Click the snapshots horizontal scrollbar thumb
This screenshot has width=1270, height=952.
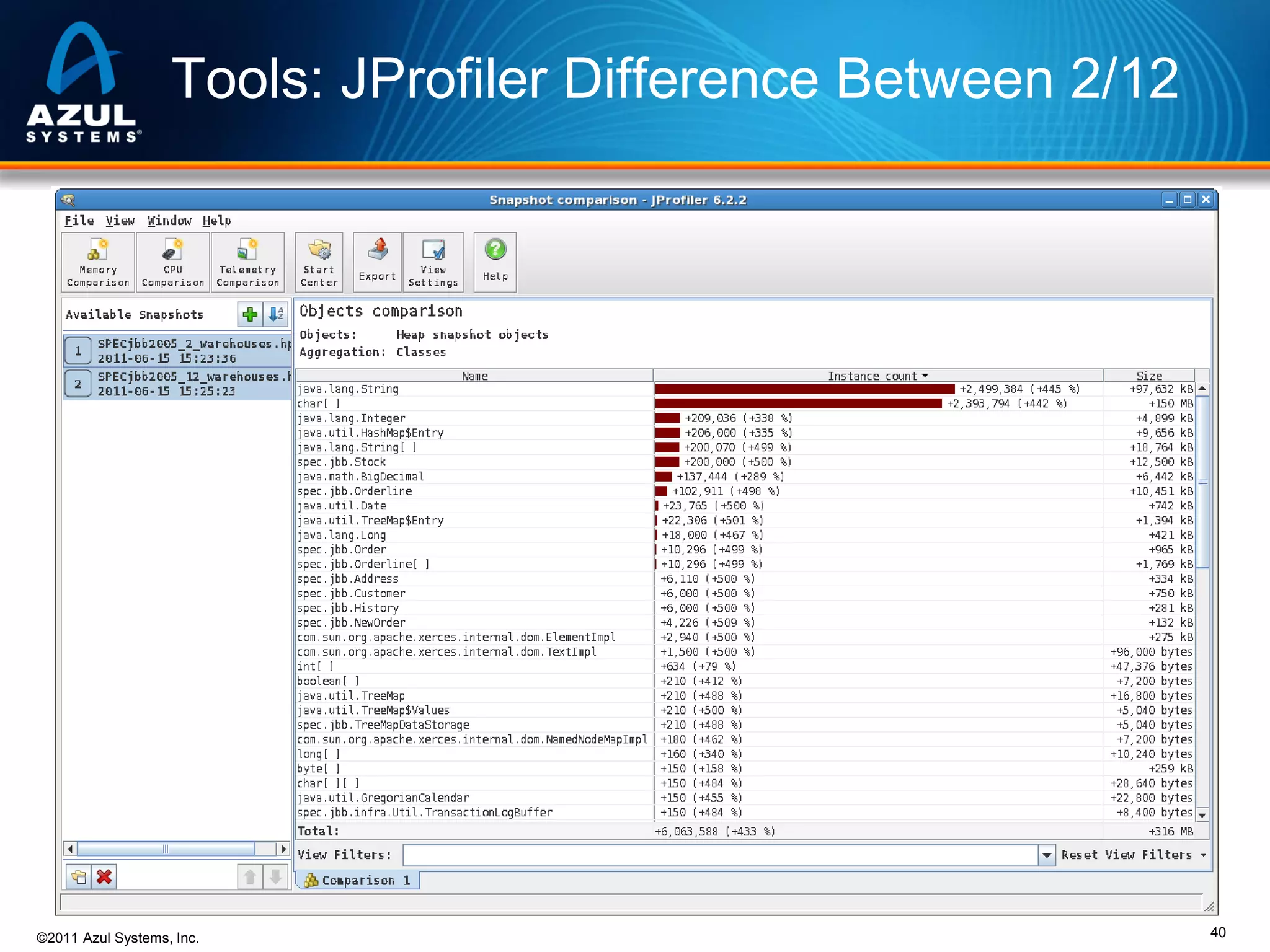click(x=166, y=848)
